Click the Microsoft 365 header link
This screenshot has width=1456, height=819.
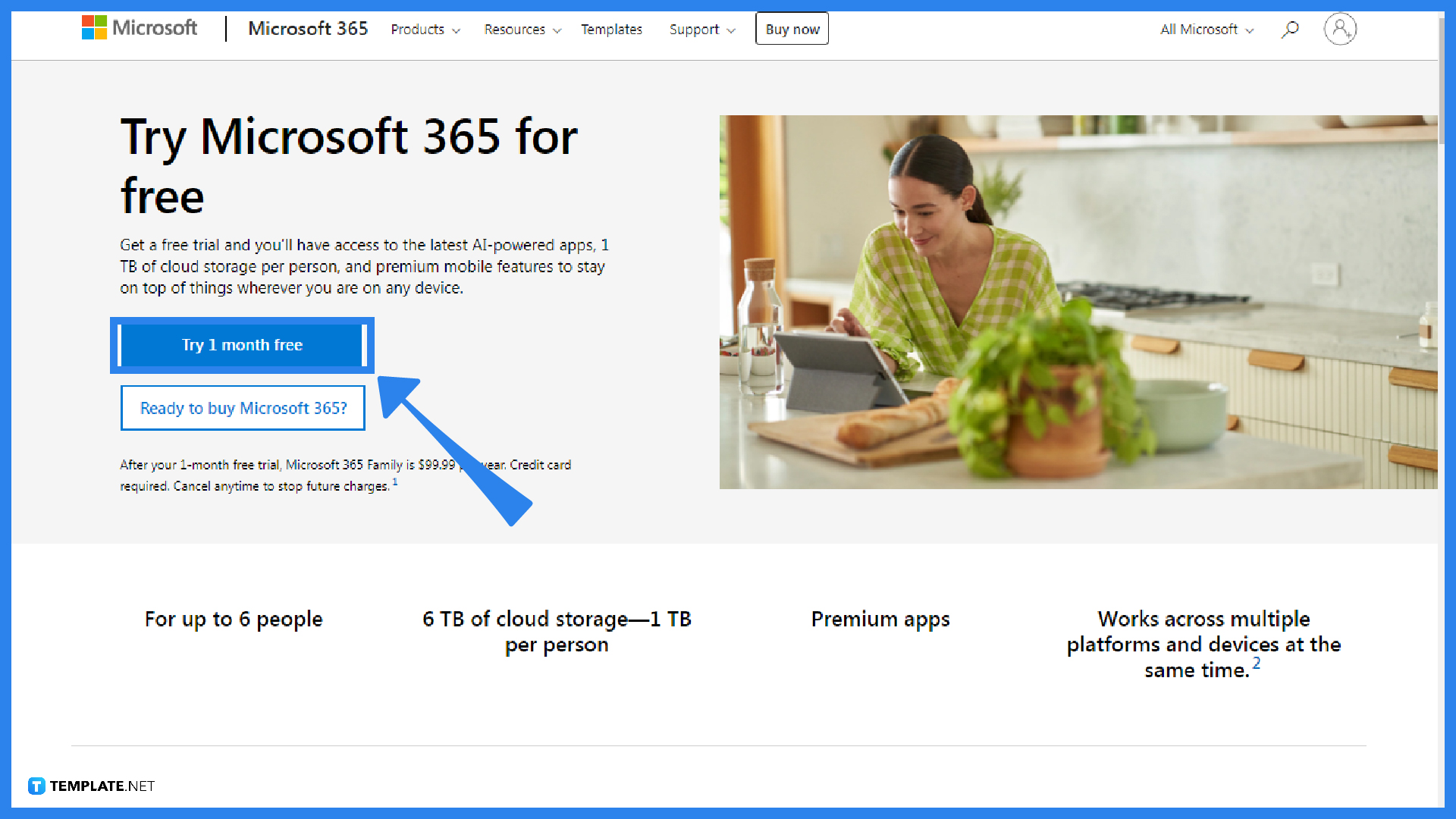click(309, 29)
